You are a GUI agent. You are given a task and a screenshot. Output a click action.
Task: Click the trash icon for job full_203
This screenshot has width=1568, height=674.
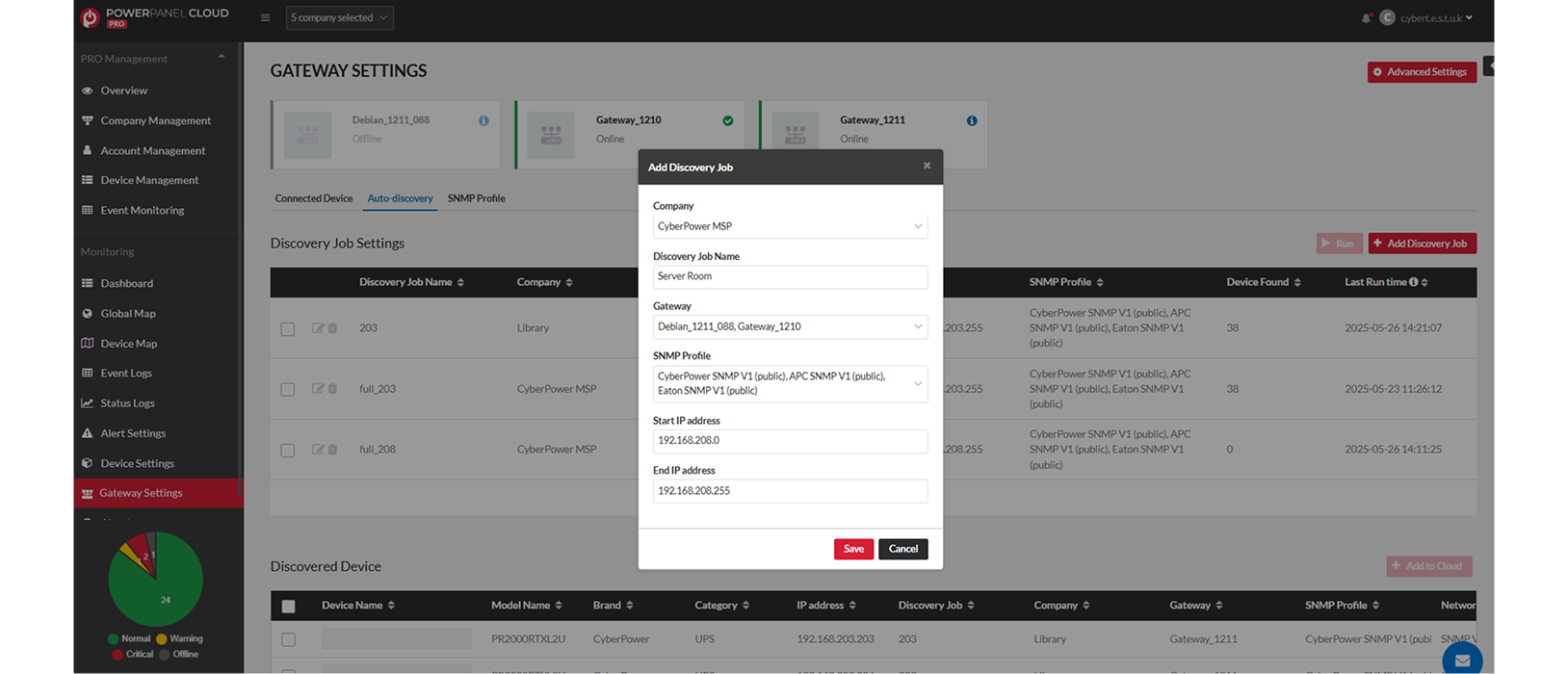click(332, 389)
